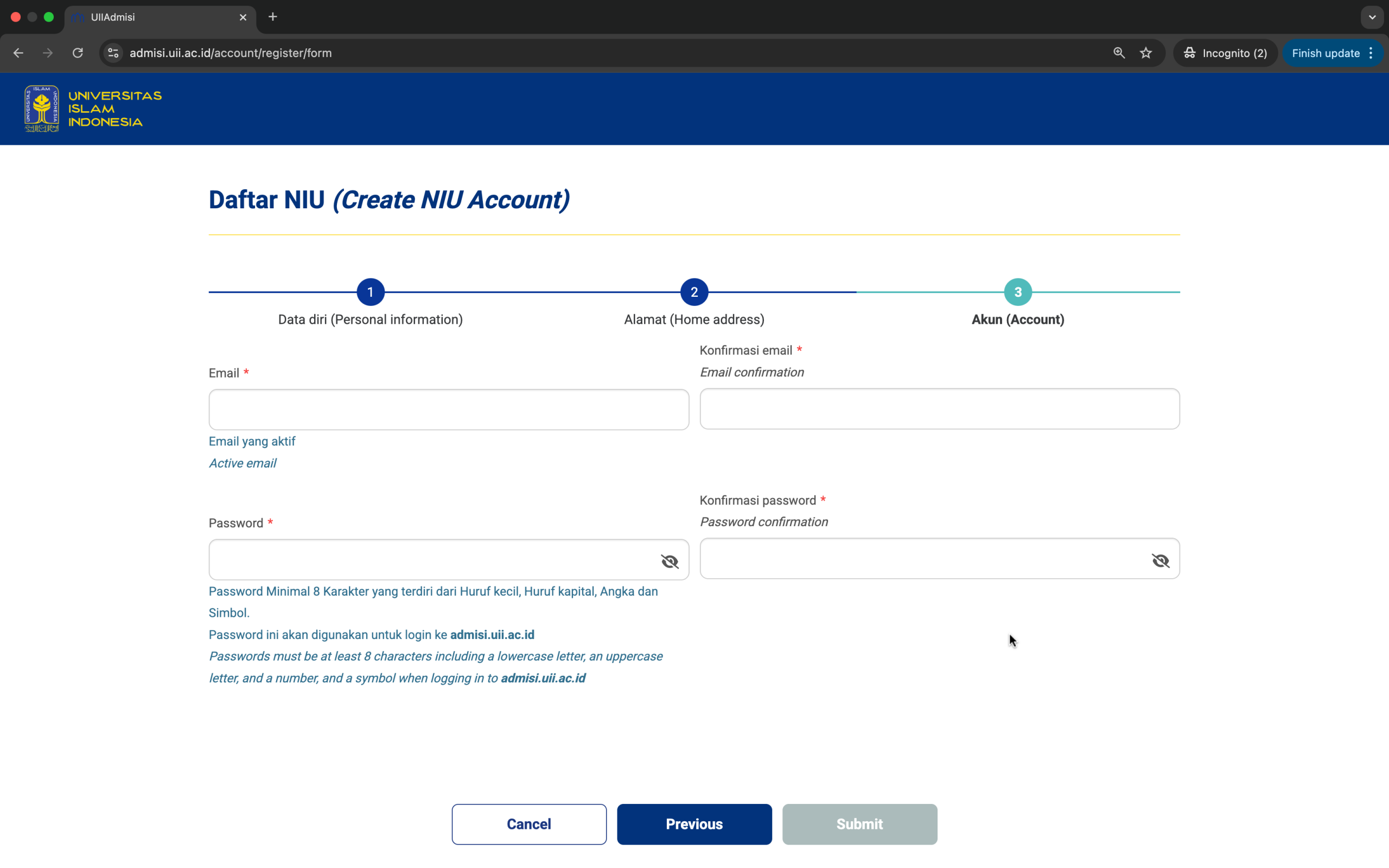Click the Incognito indicator icon
The image size is (1389, 868).
[1190, 53]
